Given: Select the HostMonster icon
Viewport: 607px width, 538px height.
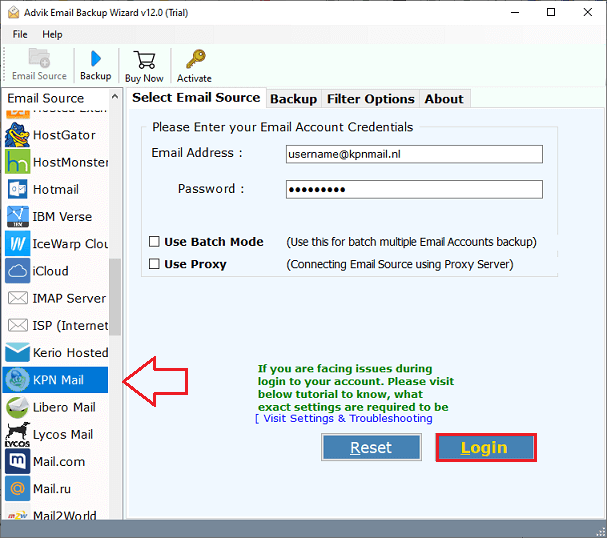Looking at the screenshot, I should [x=17, y=162].
